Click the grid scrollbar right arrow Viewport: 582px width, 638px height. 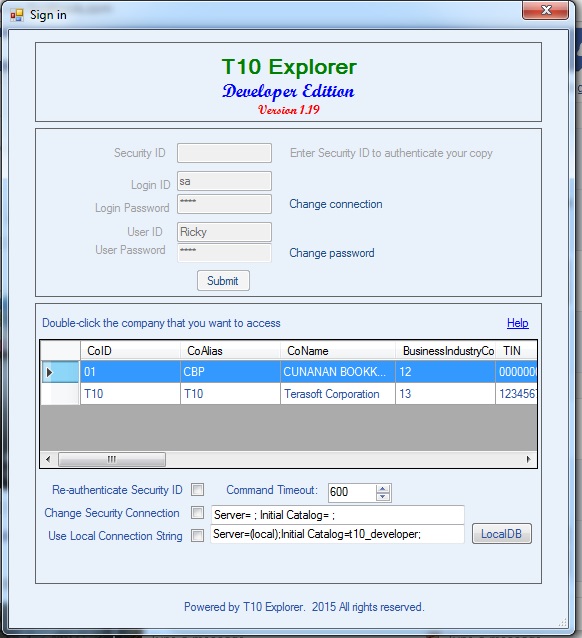click(x=528, y=459)
